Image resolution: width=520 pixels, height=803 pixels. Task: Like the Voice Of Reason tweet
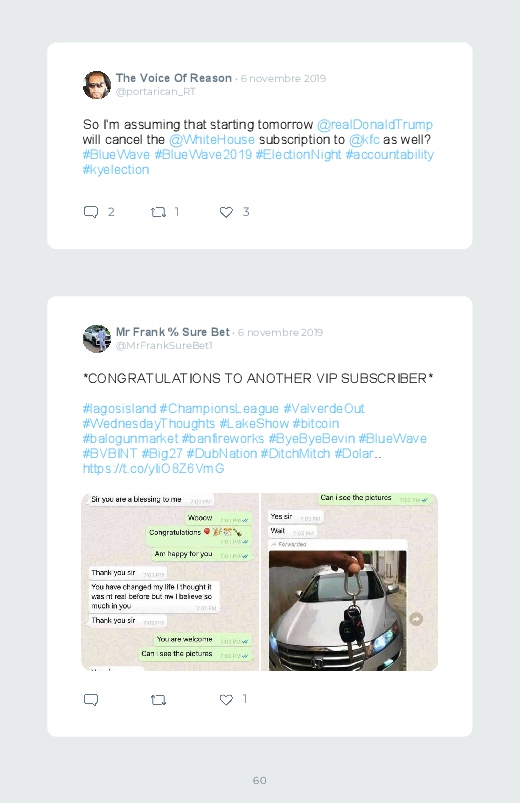[x=226, y=212]
